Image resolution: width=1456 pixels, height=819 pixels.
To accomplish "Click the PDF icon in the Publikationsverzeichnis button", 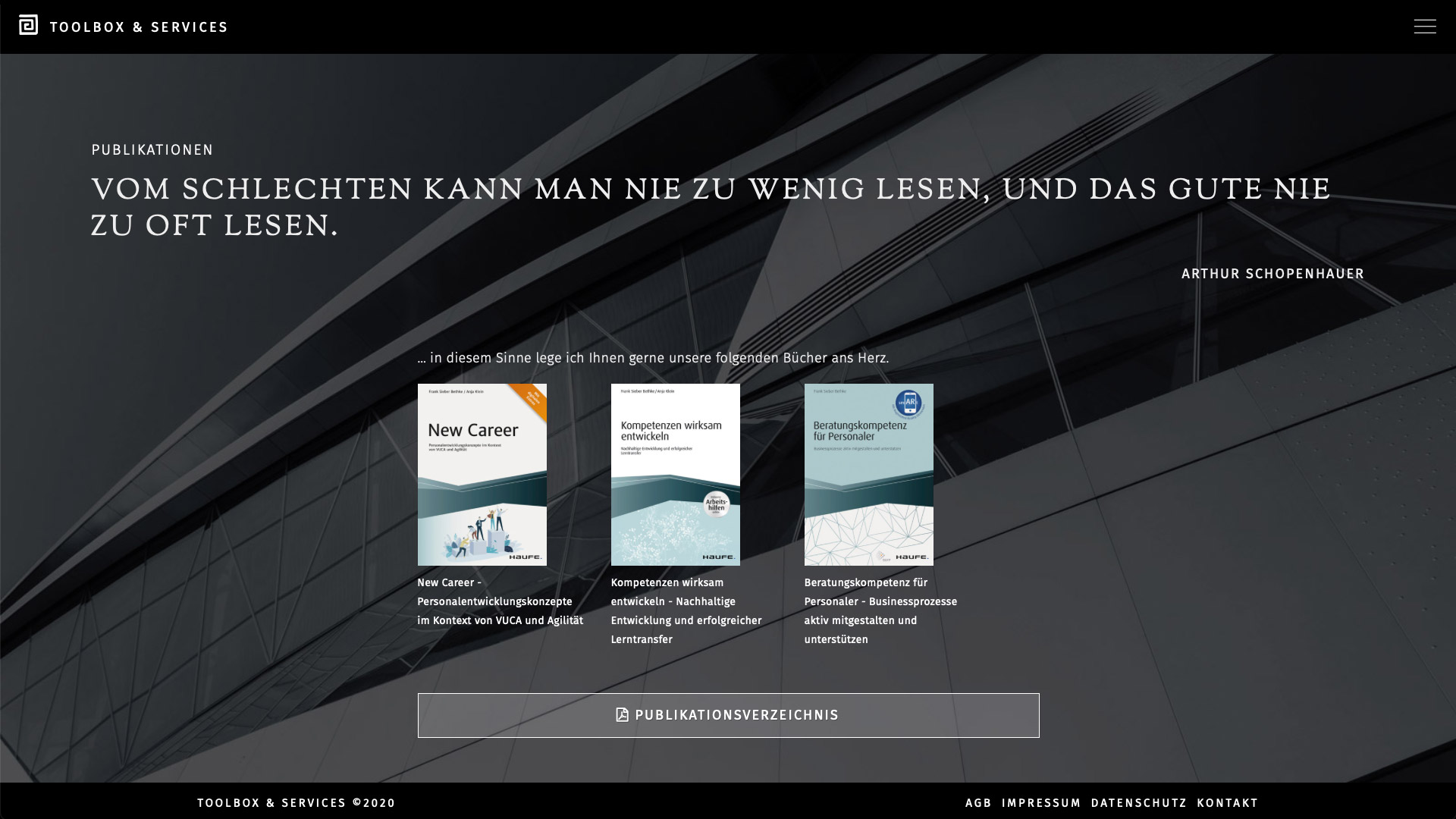I will 622,715.
